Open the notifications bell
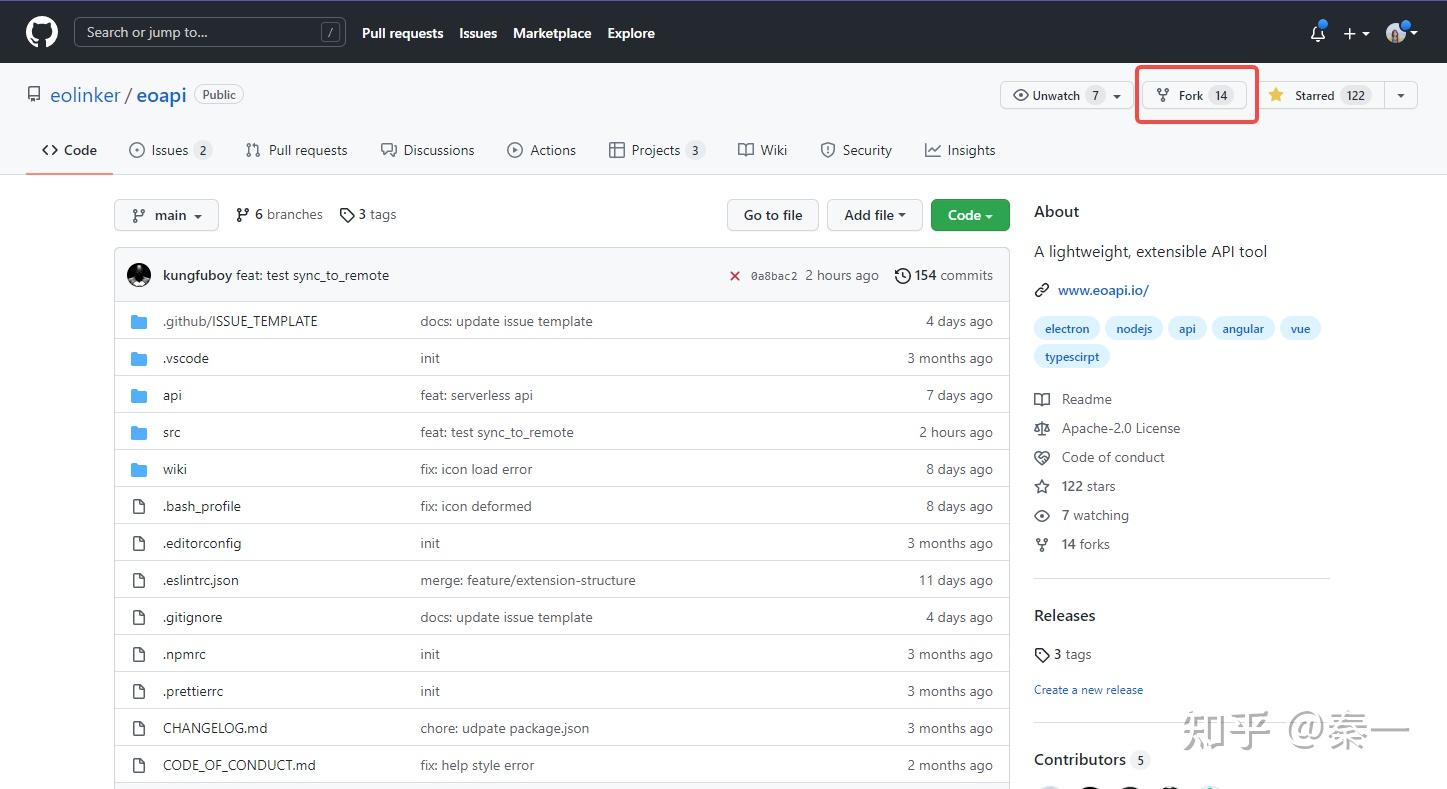Image resolution: width=1447 pixels, height=789 pixels. 1317,33
